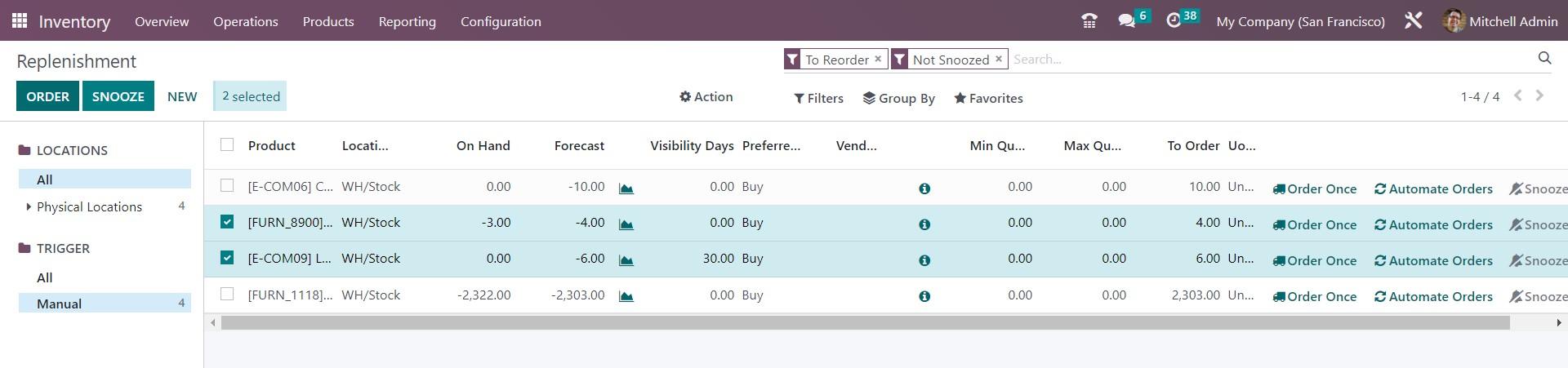Open the conversations message icon
The height and width of the screenshot is (368, 1568).
pos(1127,21)
